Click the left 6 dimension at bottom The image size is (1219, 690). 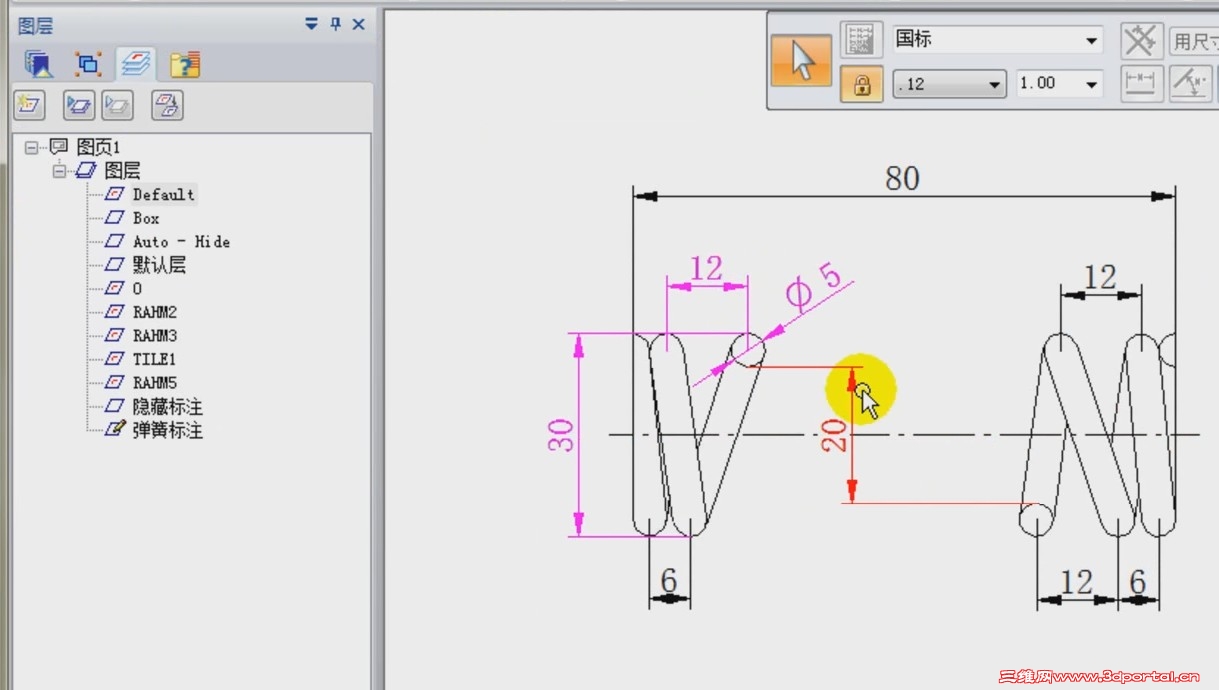click(x=669, y=580)
